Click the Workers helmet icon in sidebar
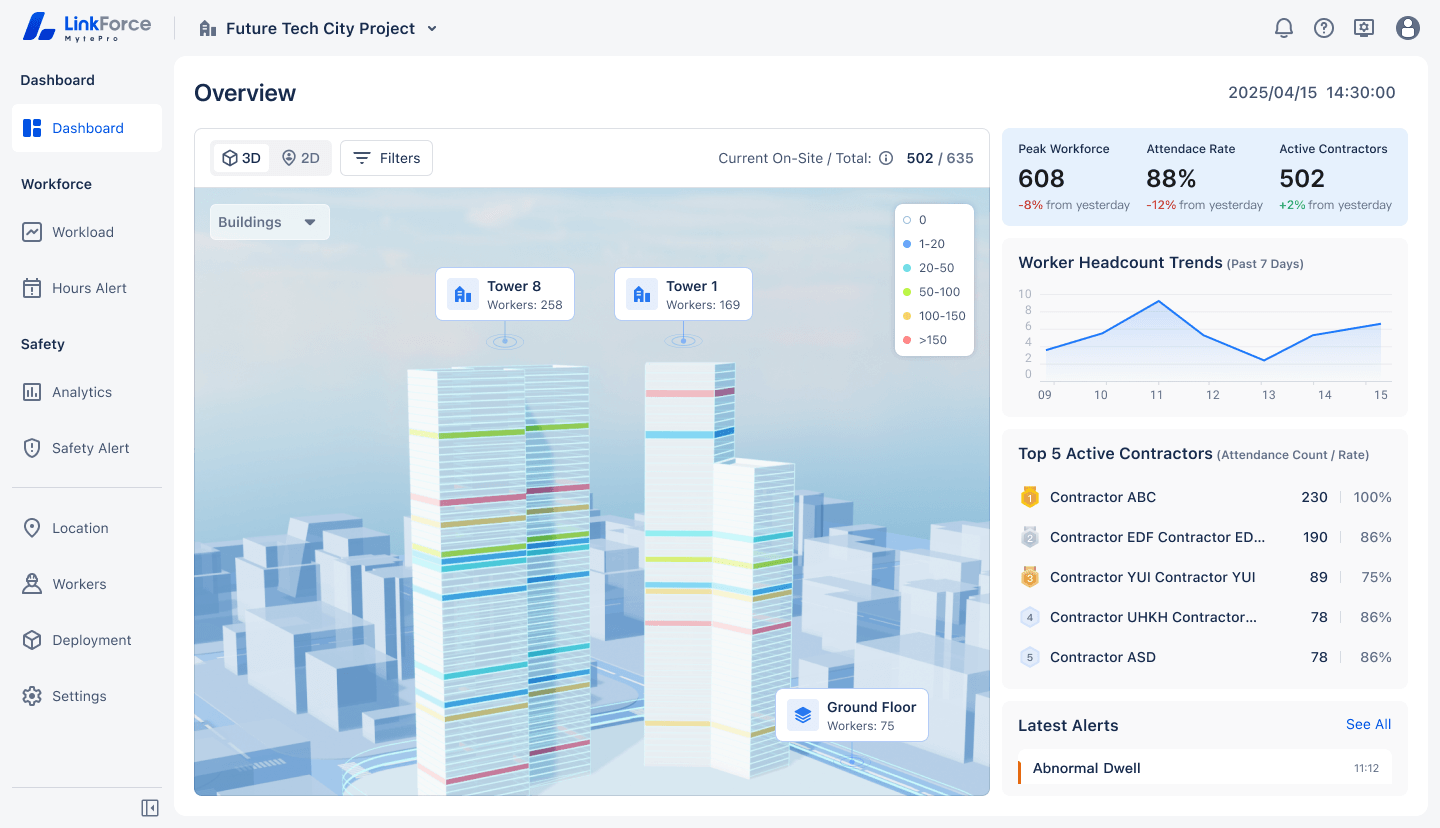Viewport: 1440px width, 828px height. click(32, 584)
